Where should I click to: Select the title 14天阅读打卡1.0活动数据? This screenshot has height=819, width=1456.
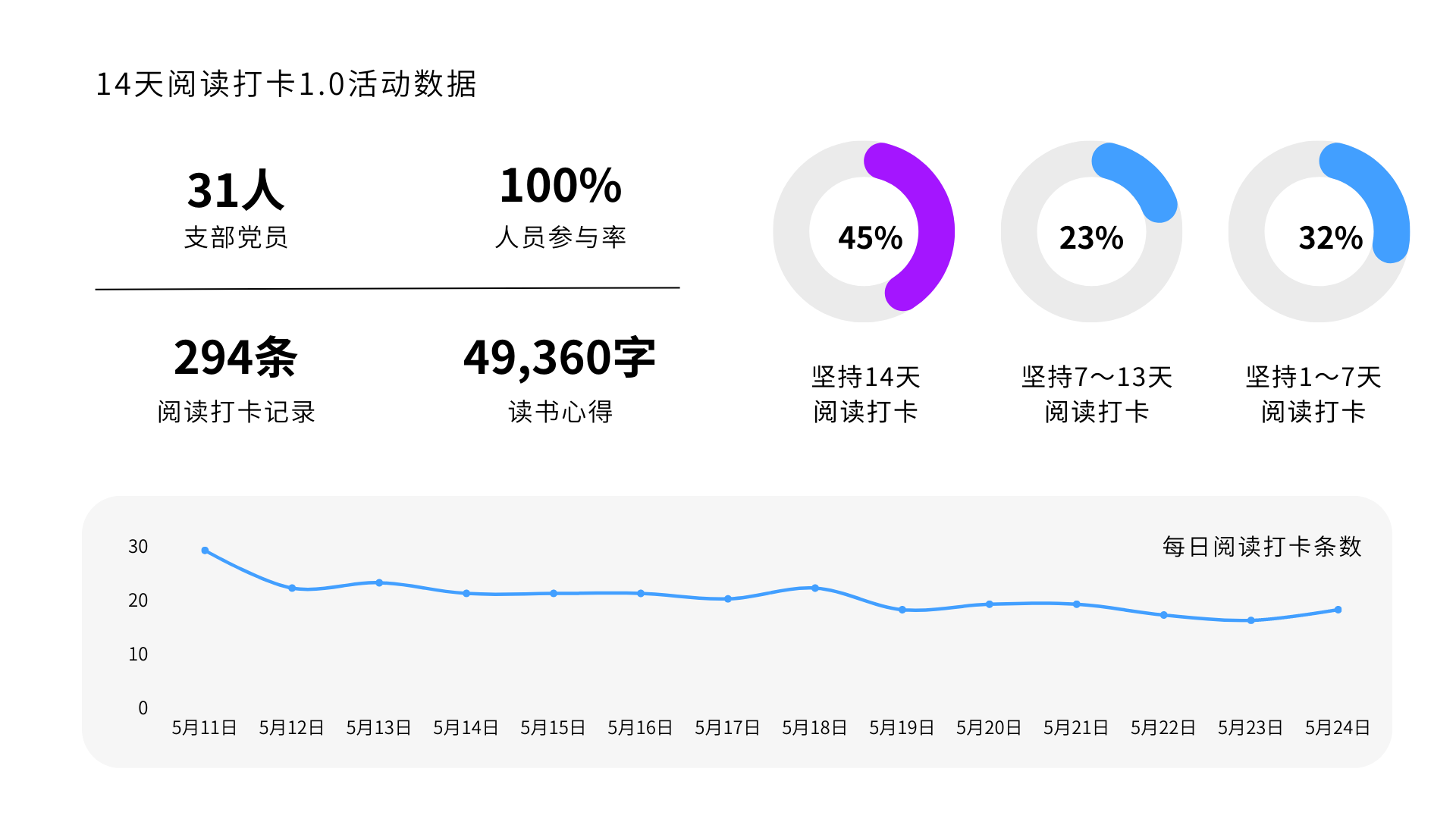(x=286, y=84)
